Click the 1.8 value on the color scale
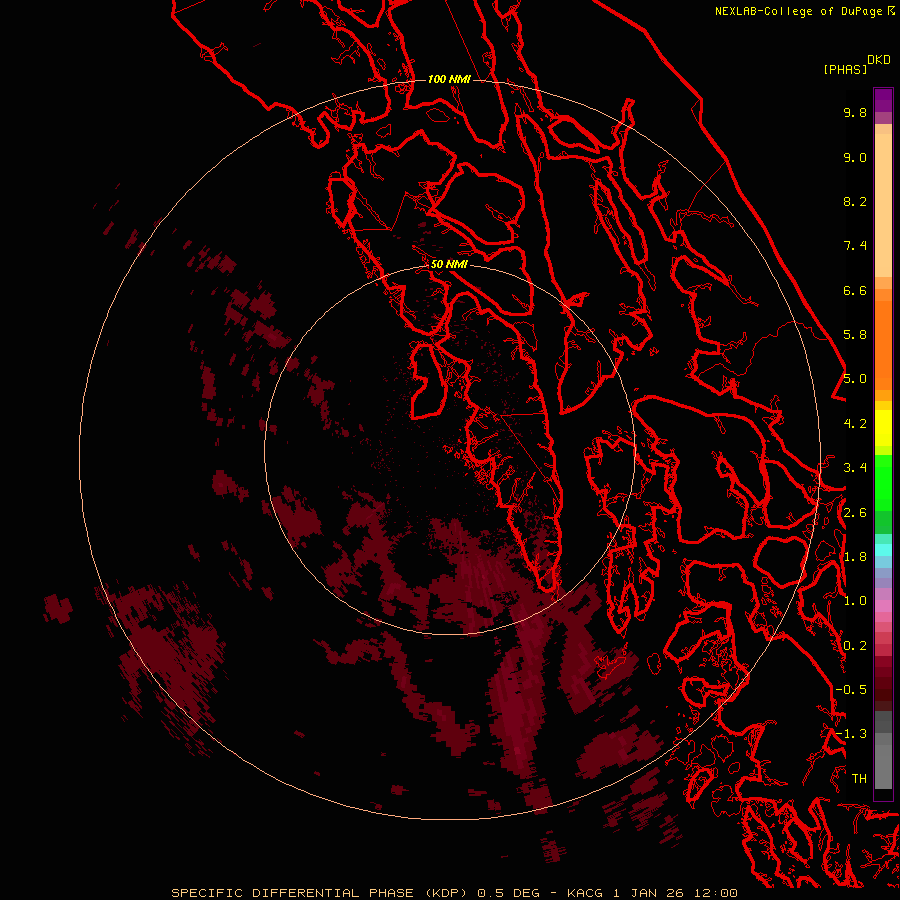Viewport: 900px width, 900px height. point(855,557)
